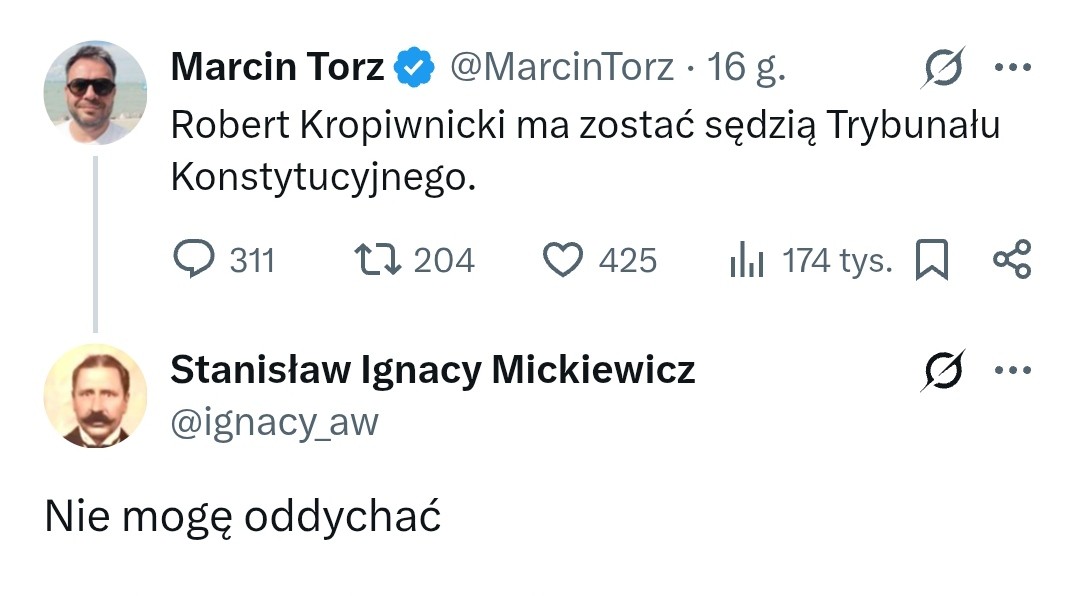Open more options on Marcin Torz's tweet

point(1015,66)
